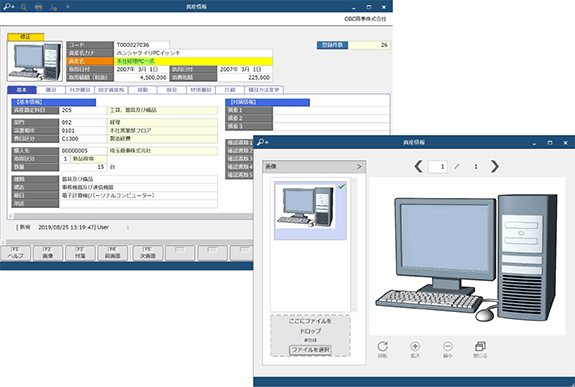
Task: Click the rotate icon below the preview
Action: pyautogui.click(x=382, y=349)
